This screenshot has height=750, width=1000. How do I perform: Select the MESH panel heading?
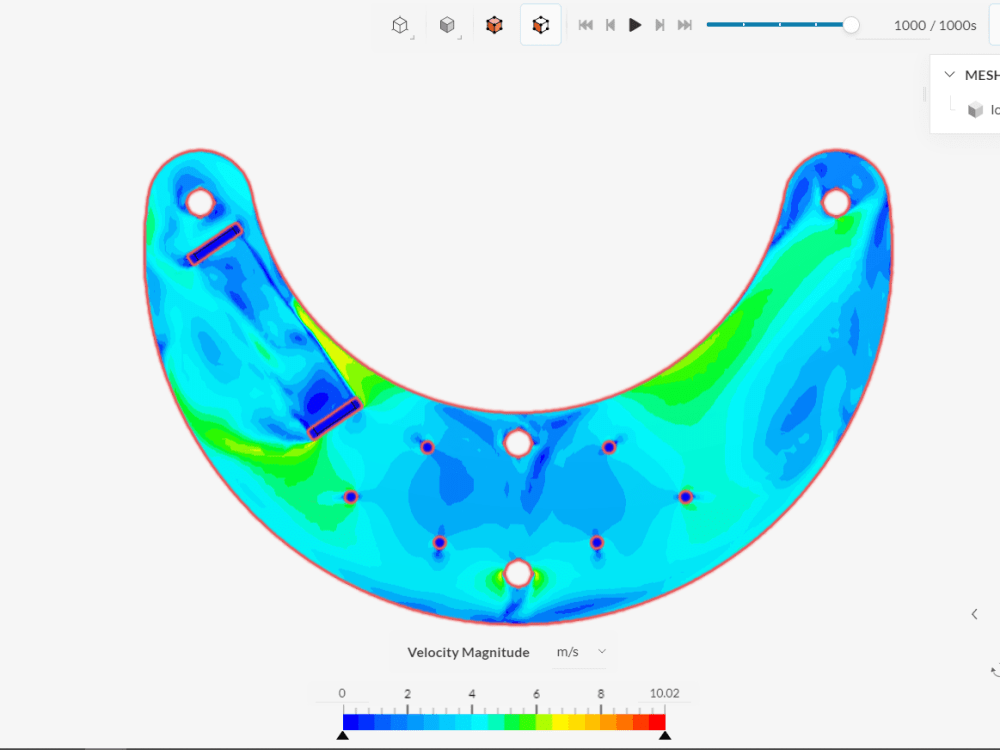[x=981, y=74]
